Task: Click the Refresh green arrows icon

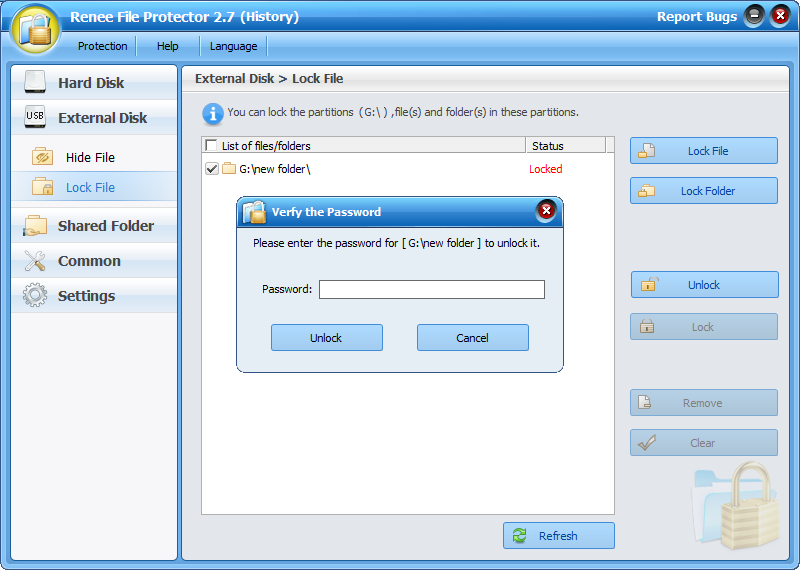Action: [519, 536]
